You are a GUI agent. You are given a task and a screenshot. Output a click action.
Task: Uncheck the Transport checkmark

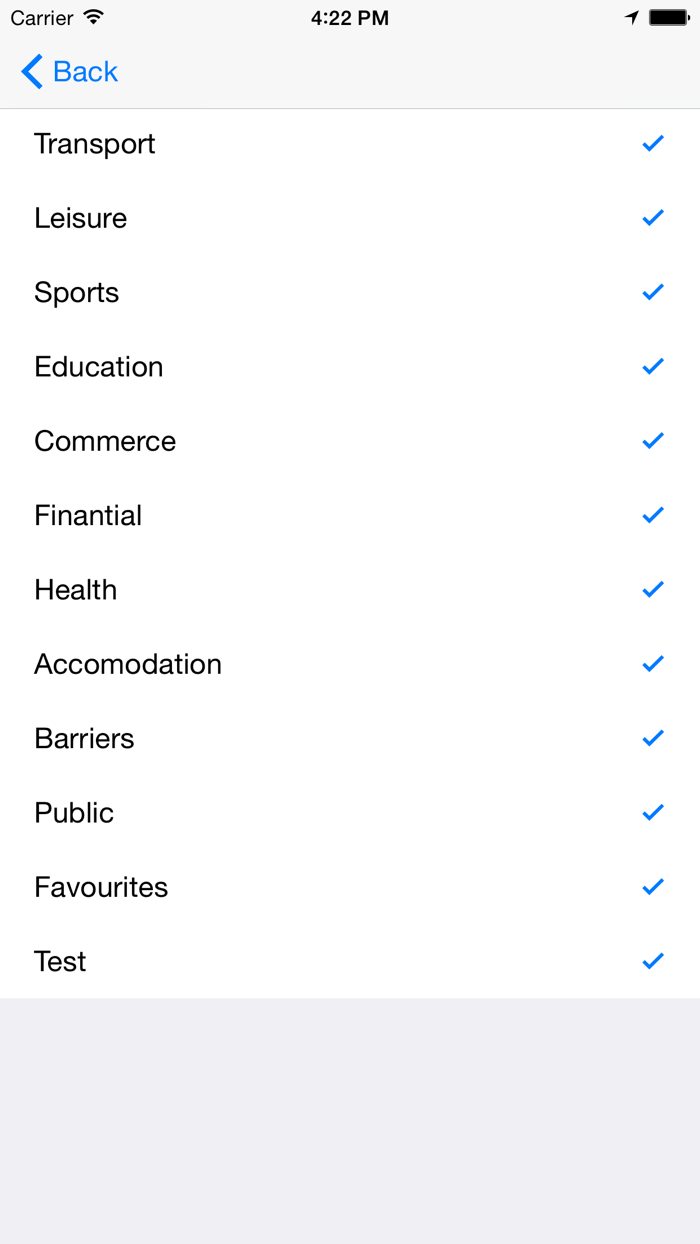[653, 144]
